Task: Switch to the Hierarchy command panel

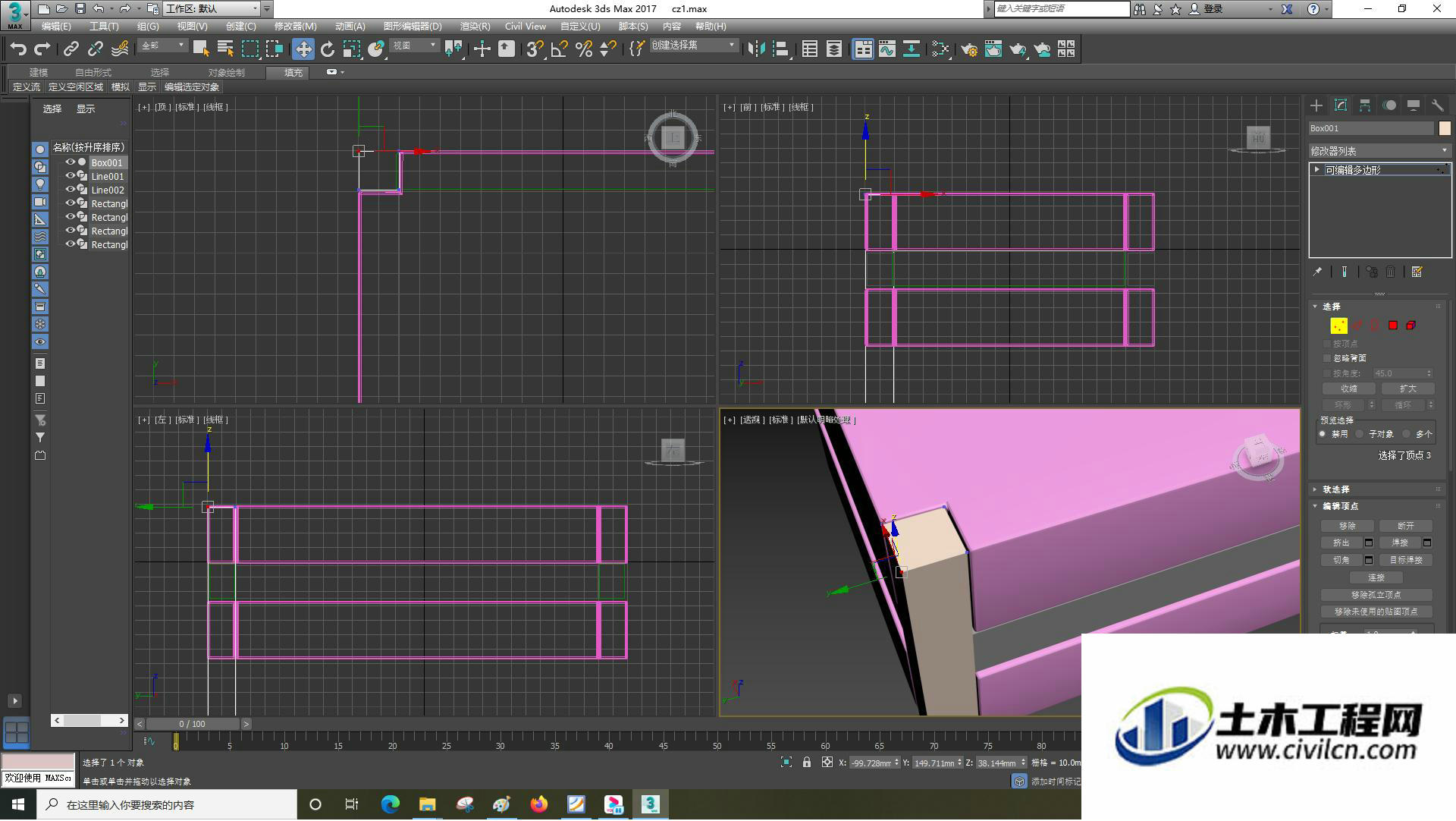Action: pyautogui.click(x=1365, y=105)
